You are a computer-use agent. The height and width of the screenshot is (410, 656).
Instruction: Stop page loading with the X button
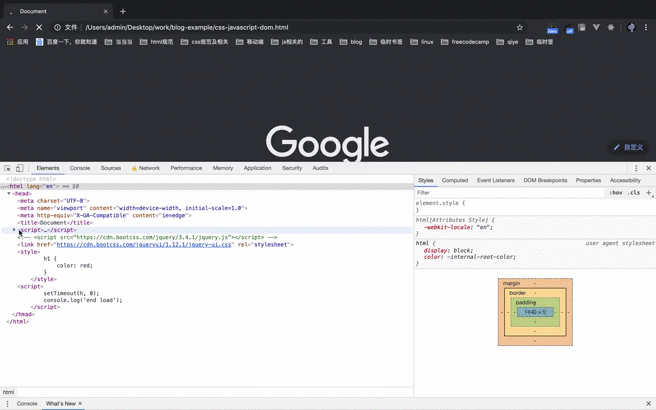pyautogui.click(x=39, y=27)
